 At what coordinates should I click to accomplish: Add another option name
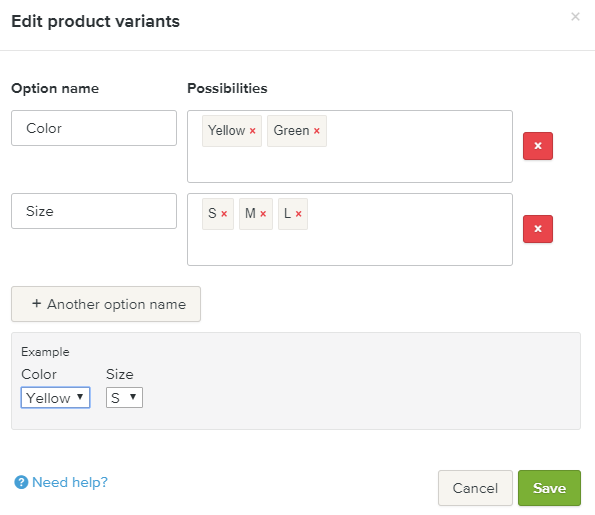pyautogui.click(x=106, y=304)
